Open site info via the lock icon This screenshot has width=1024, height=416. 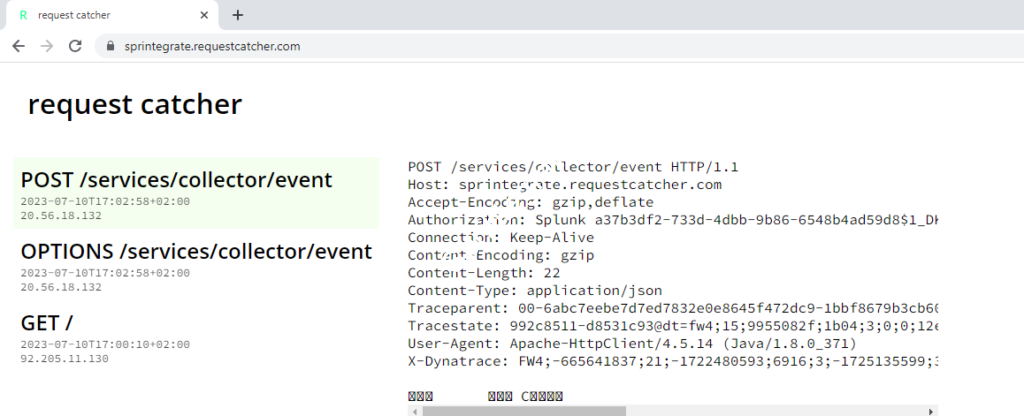[x=111, y=46]
